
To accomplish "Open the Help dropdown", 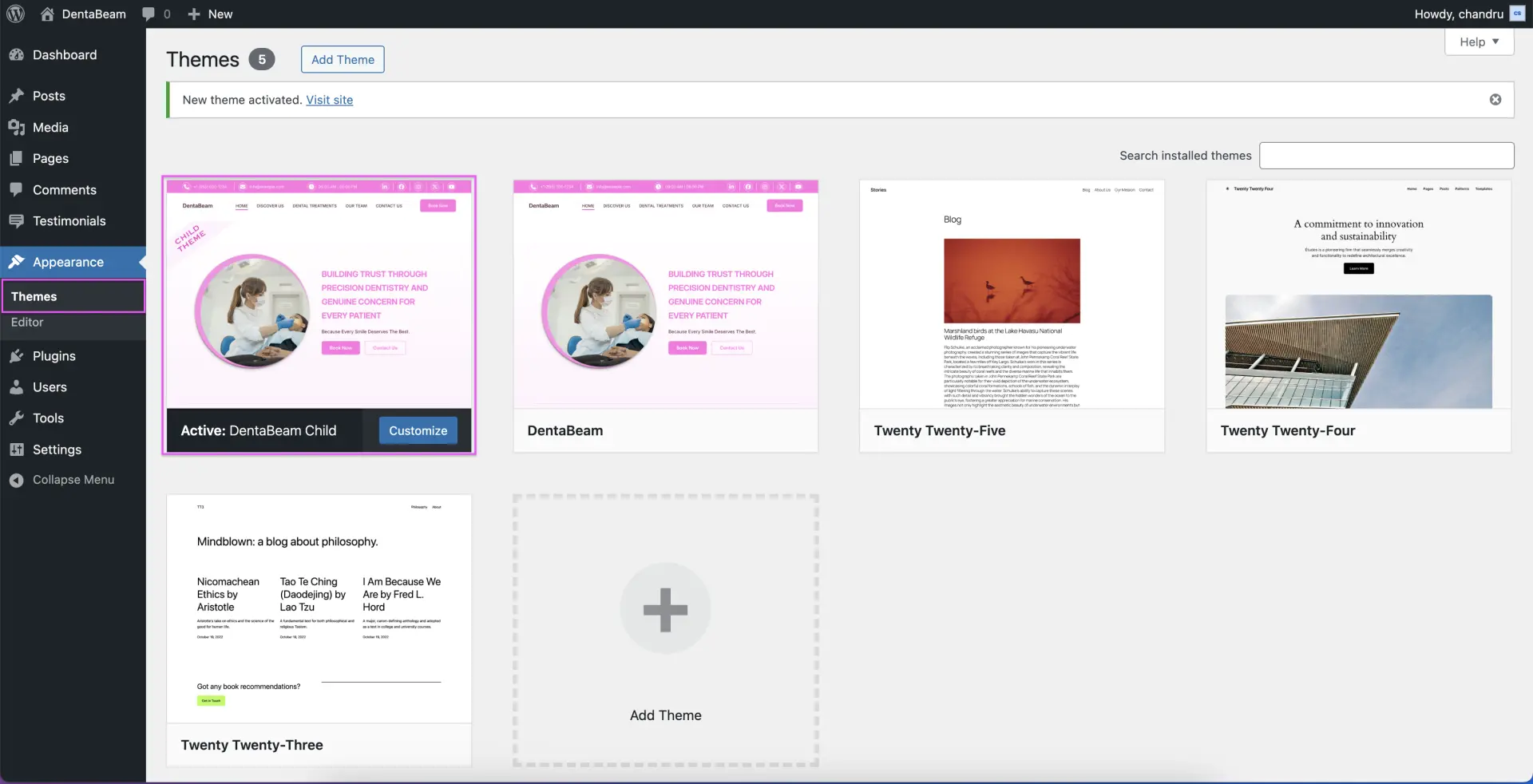I will [x=1480, y=42].
